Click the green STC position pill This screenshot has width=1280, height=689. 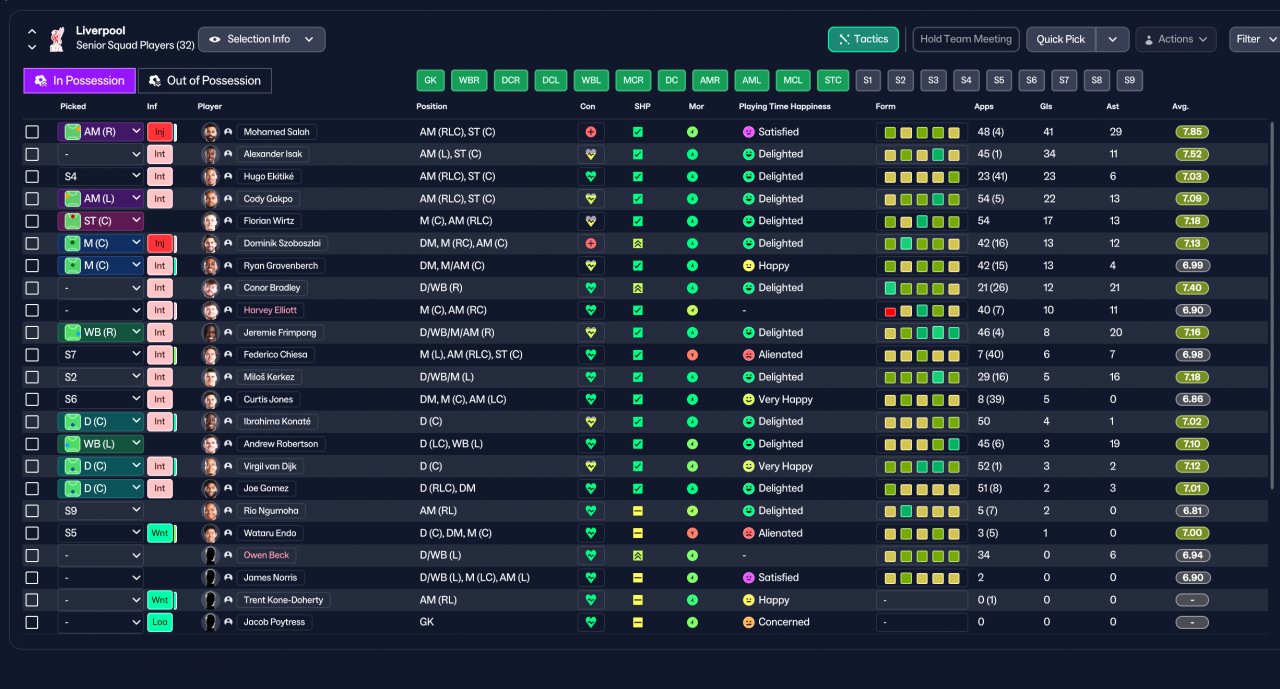click(832, 81)
